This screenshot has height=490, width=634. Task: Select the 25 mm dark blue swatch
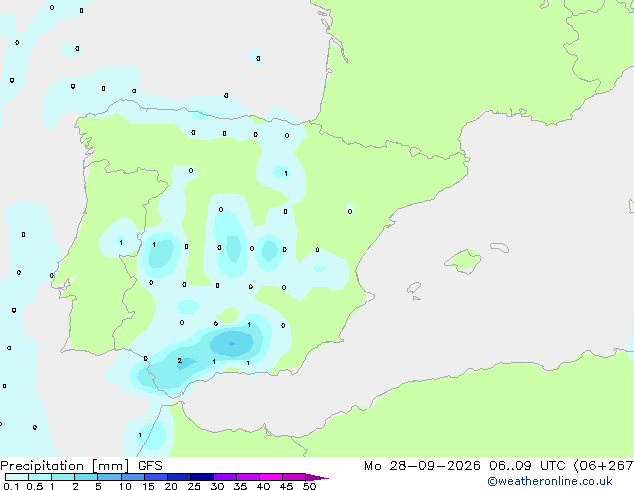(x=202, y=477)
